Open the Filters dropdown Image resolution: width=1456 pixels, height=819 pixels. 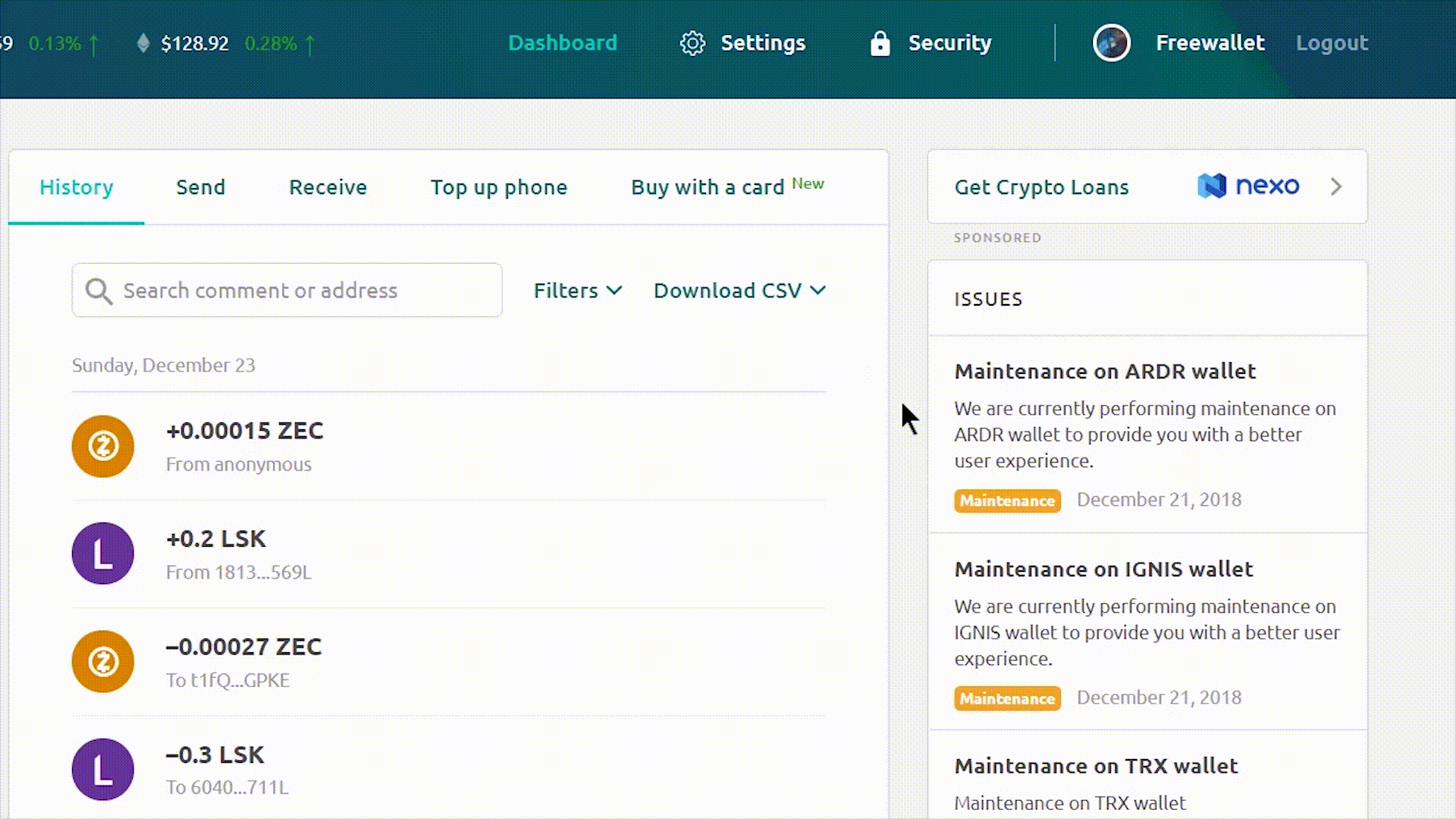(576, 290)
